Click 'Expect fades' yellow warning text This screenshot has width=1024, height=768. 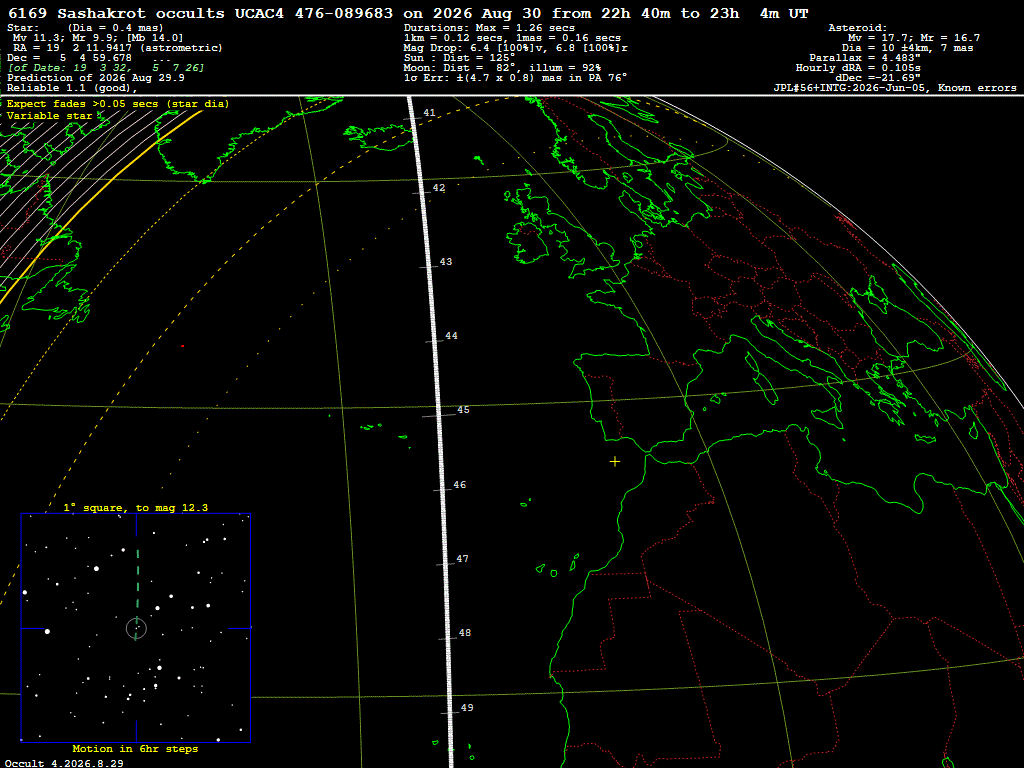point(118,104)
